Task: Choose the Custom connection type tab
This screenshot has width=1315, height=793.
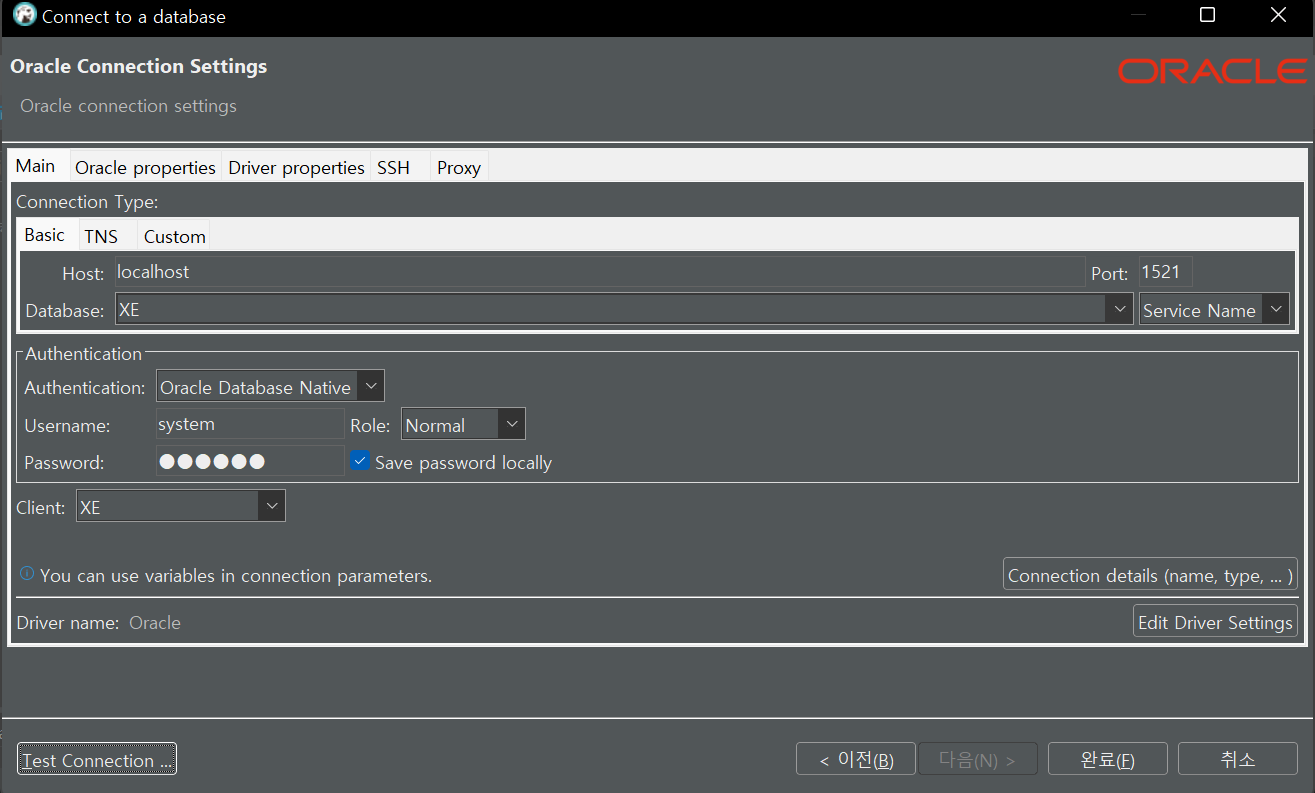Action: pyautogui.click(x=174, y=237)
